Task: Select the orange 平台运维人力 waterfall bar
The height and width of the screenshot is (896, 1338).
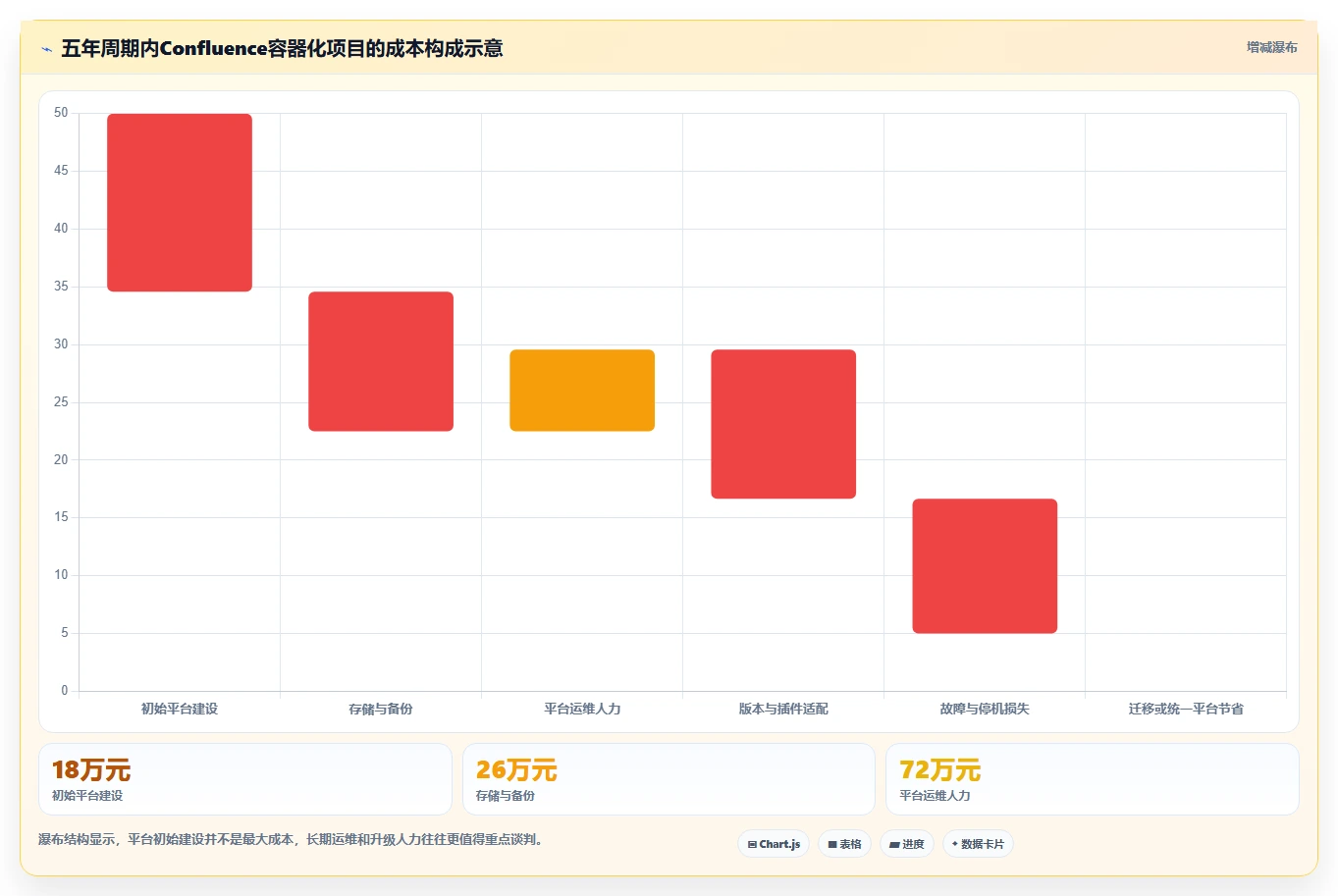Action: [582, 390]
